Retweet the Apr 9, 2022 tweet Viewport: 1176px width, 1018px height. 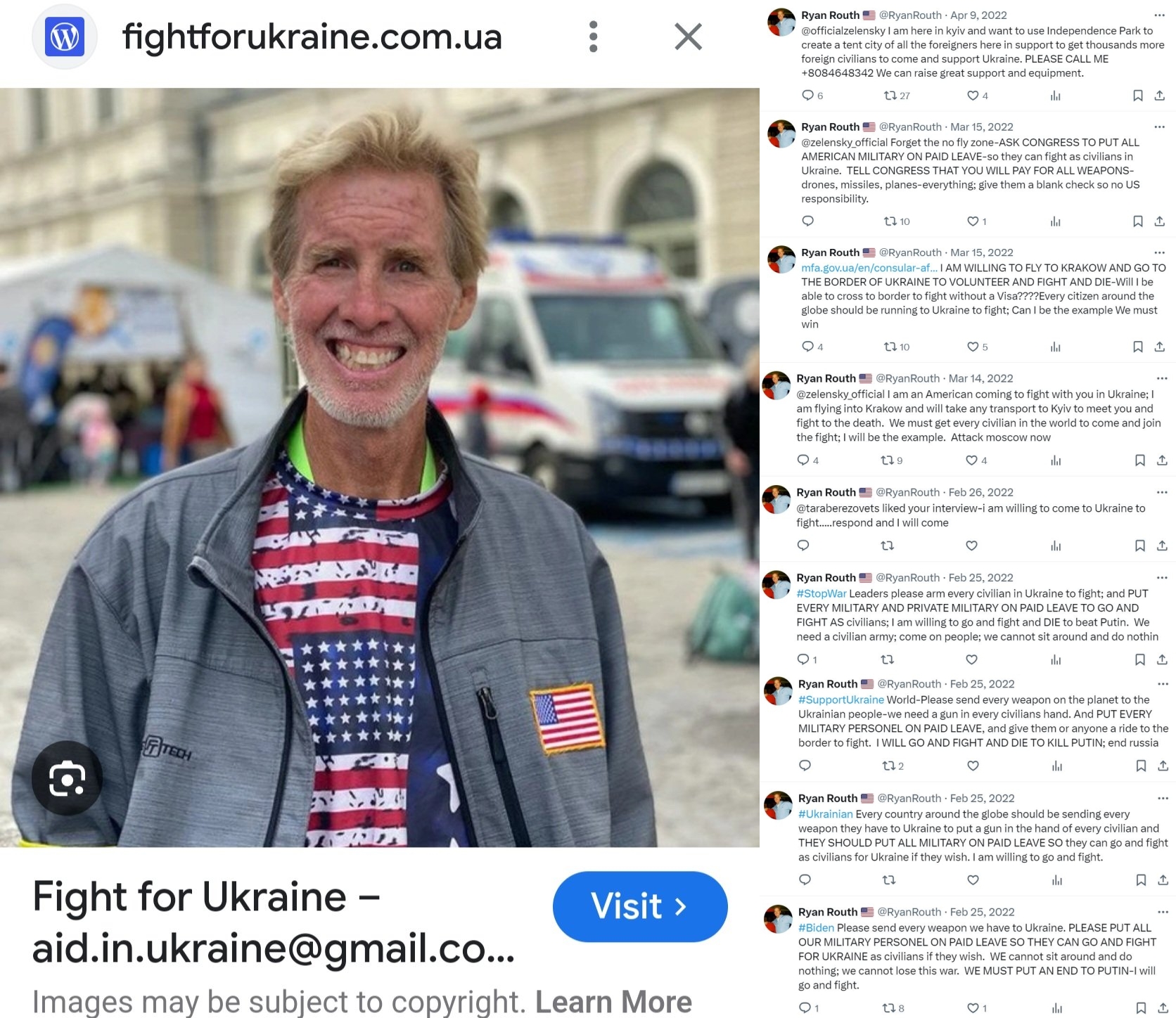coord(890,96)
